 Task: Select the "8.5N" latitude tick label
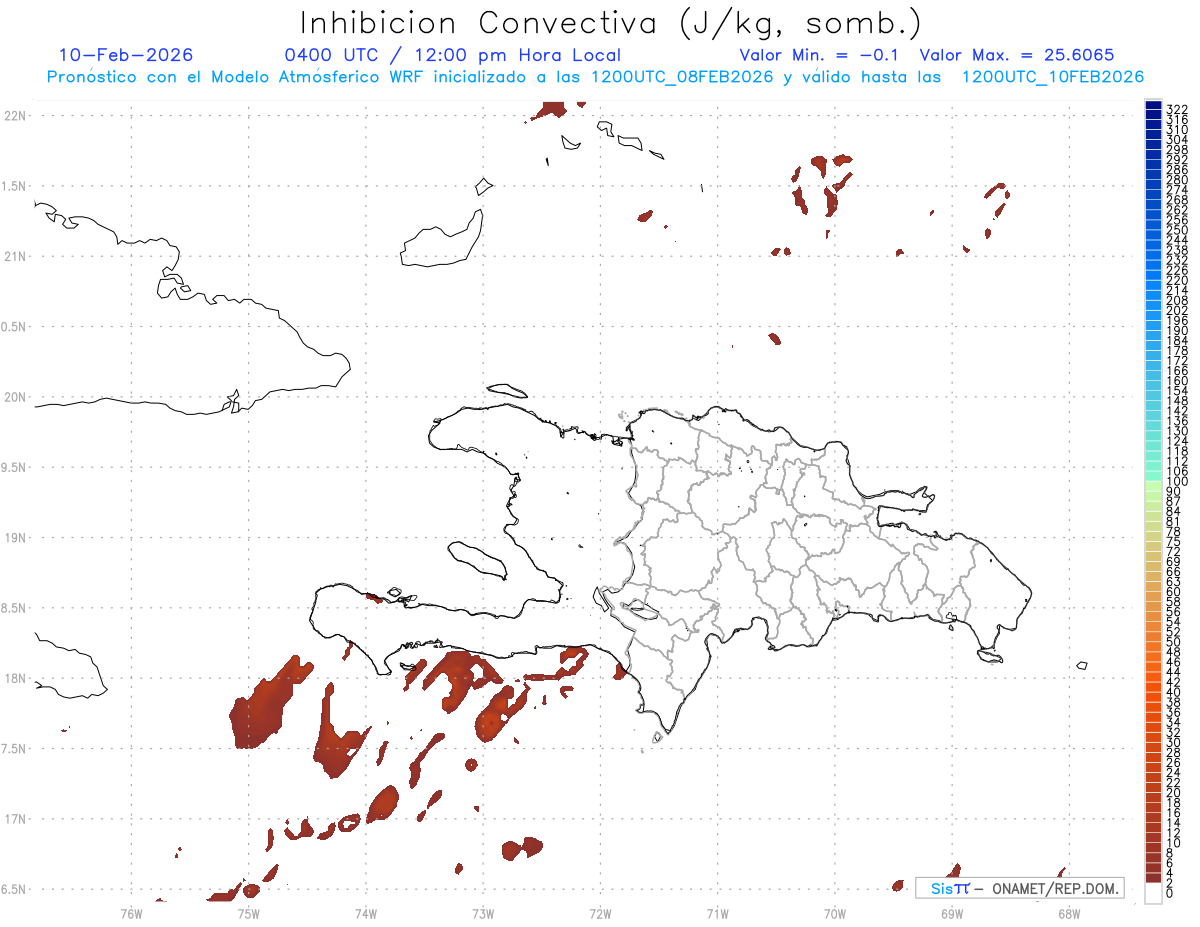click(14, 608)
